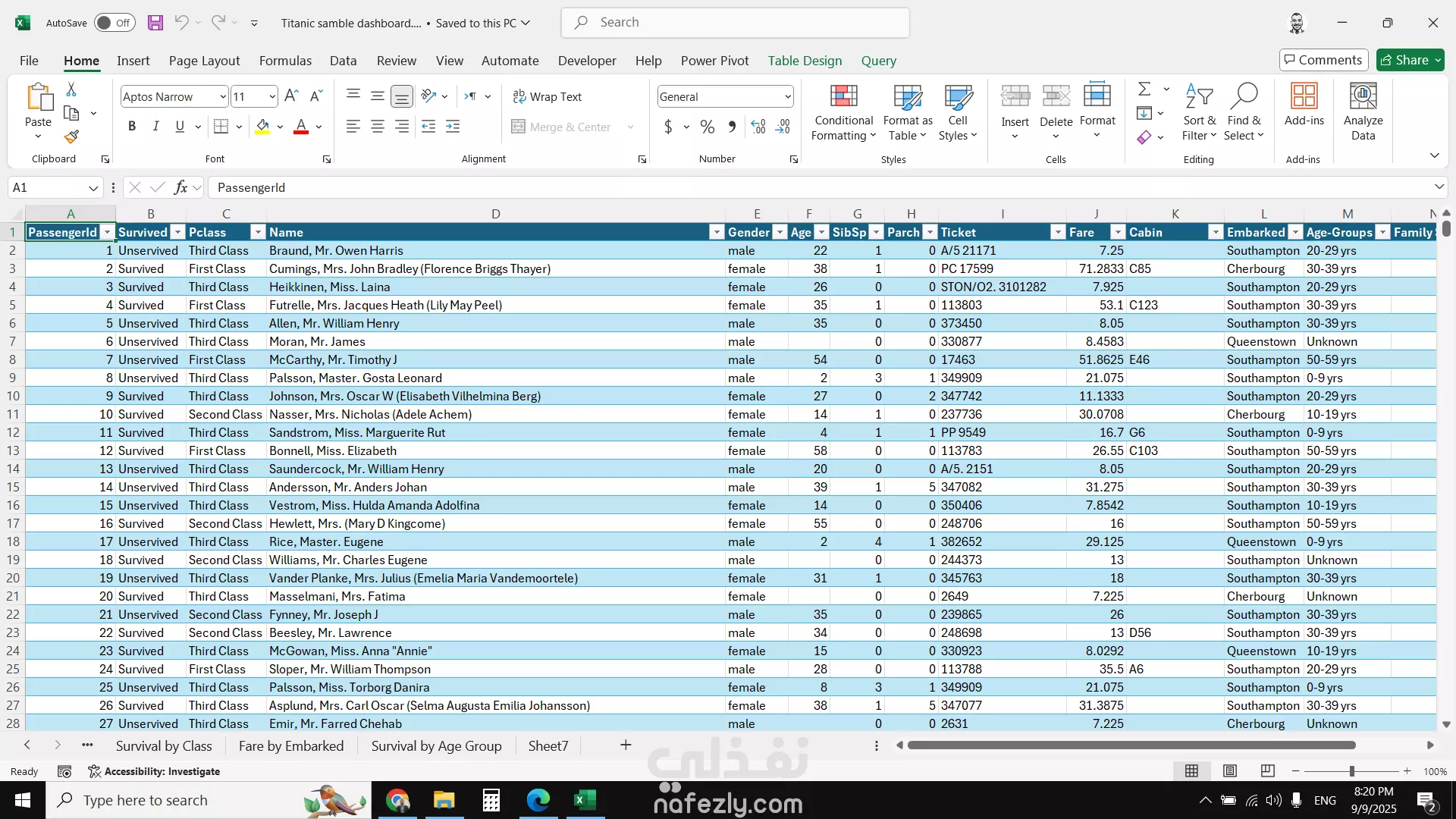Open the Table Design ribbon tab
The height and width of the screenshot is (819, 1456).
[805, 61]
